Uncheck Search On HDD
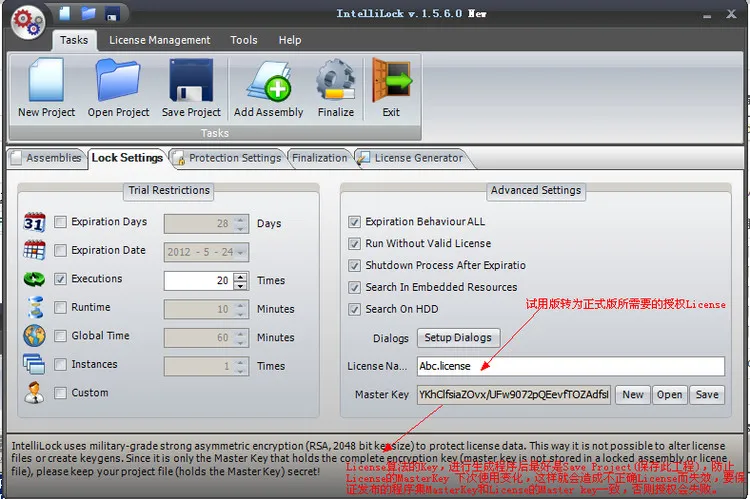This screenshot has width=750, height=499. (354, 309)
